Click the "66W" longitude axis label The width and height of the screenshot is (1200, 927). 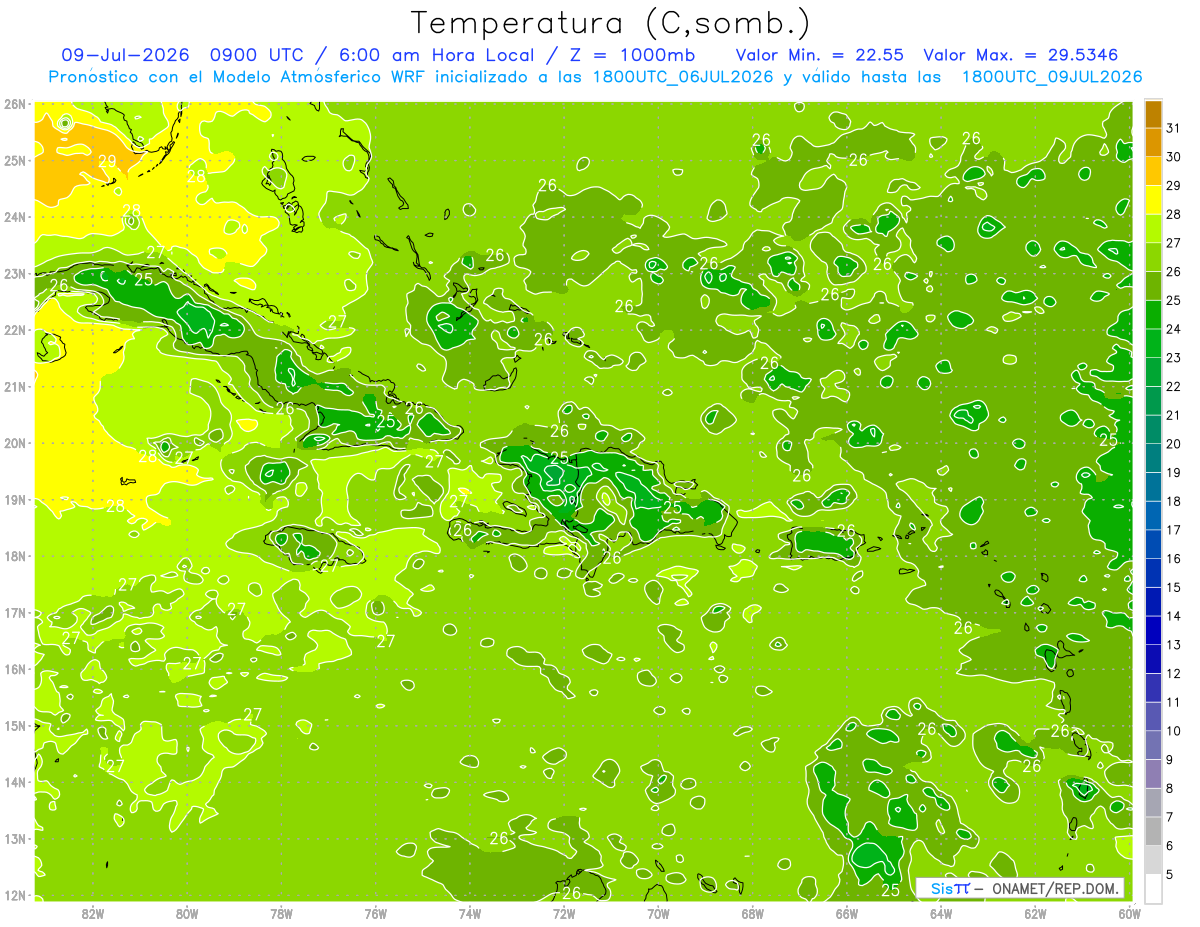click(847, 913)
